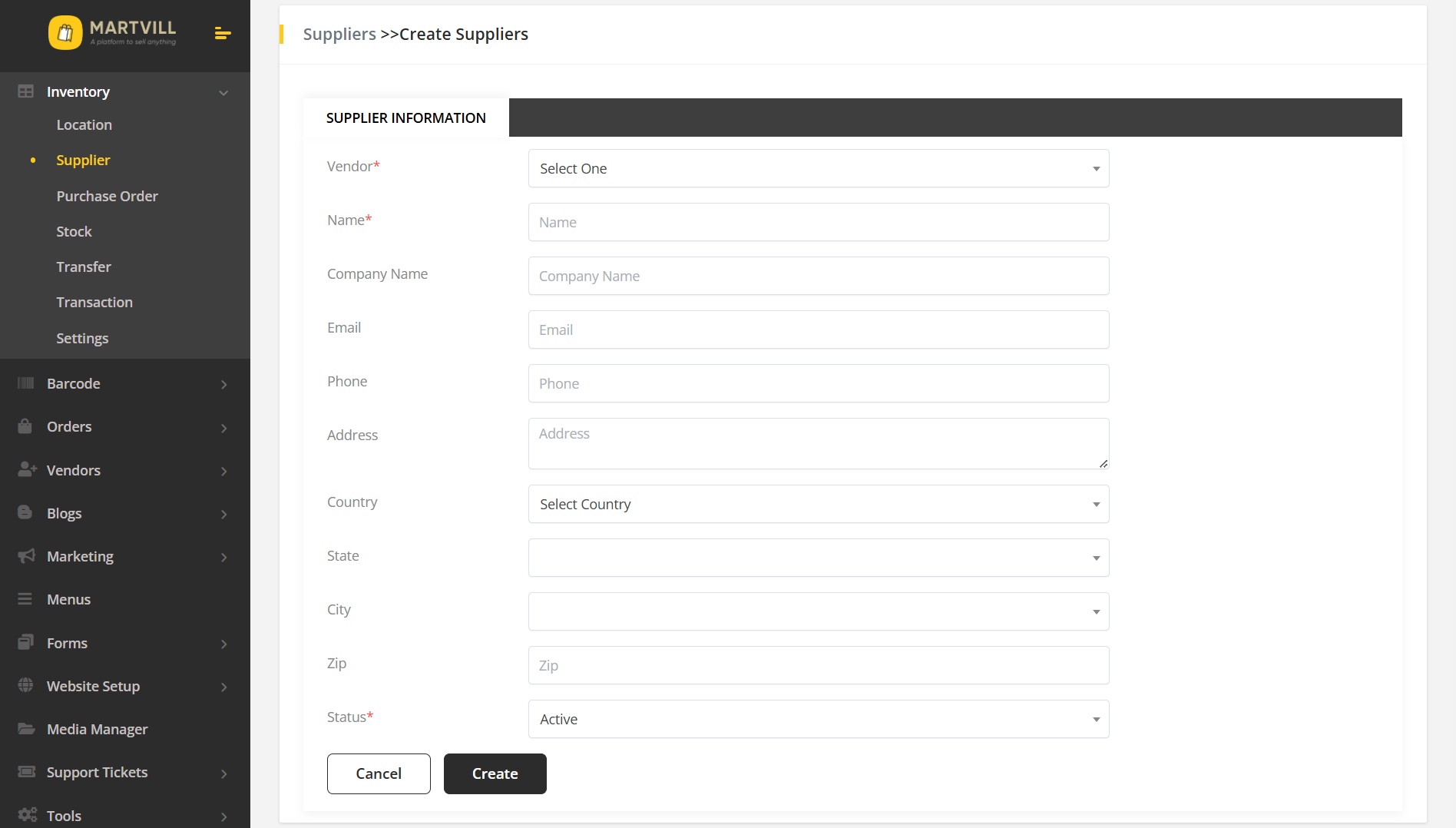Collapse the sidebar using the hamburger icon
The width and height of the screenshot is (1456, 828).
tap(222, 34)
